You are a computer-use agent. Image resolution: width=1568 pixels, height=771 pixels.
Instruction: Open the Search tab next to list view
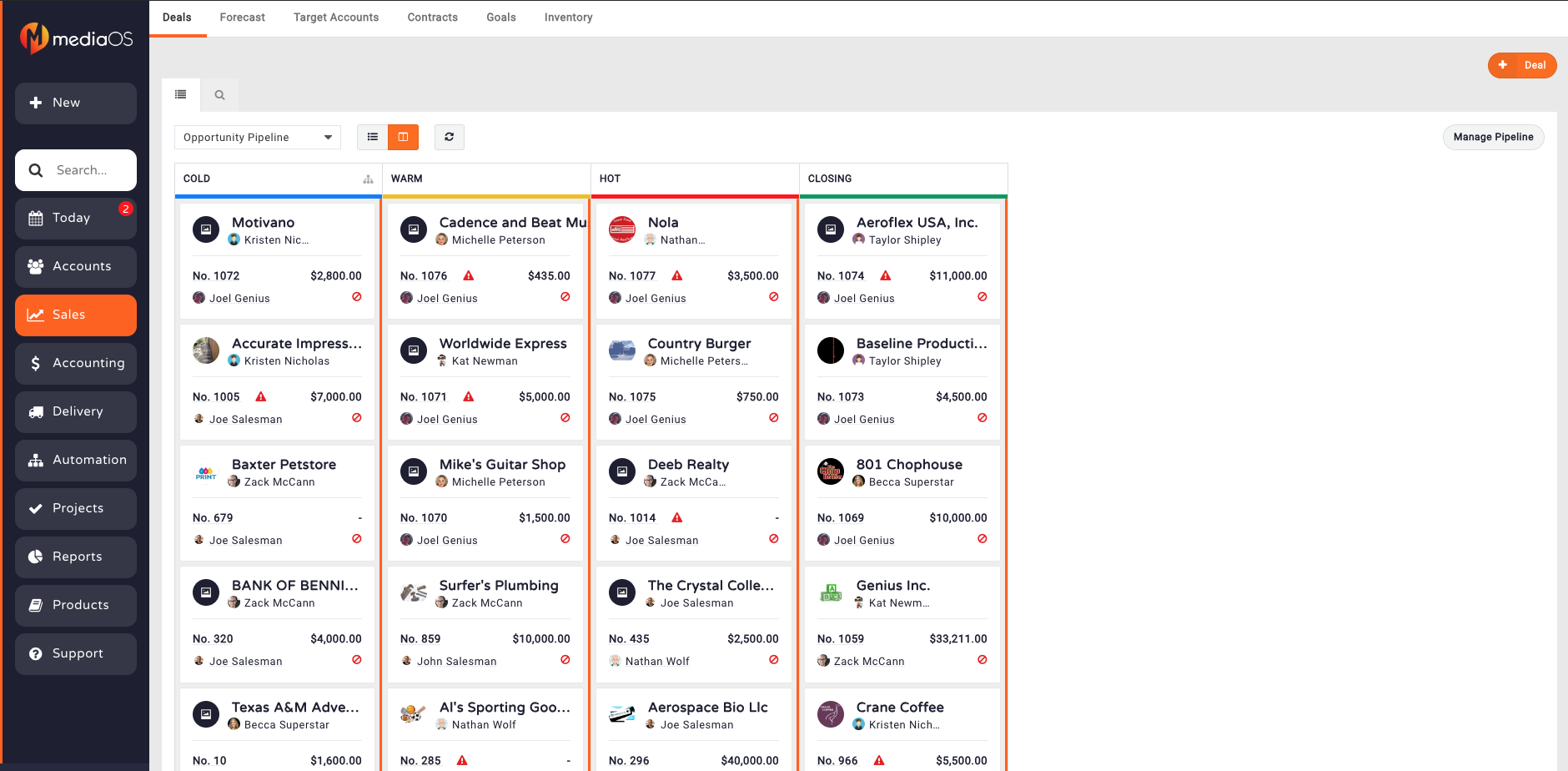(219, 94)
